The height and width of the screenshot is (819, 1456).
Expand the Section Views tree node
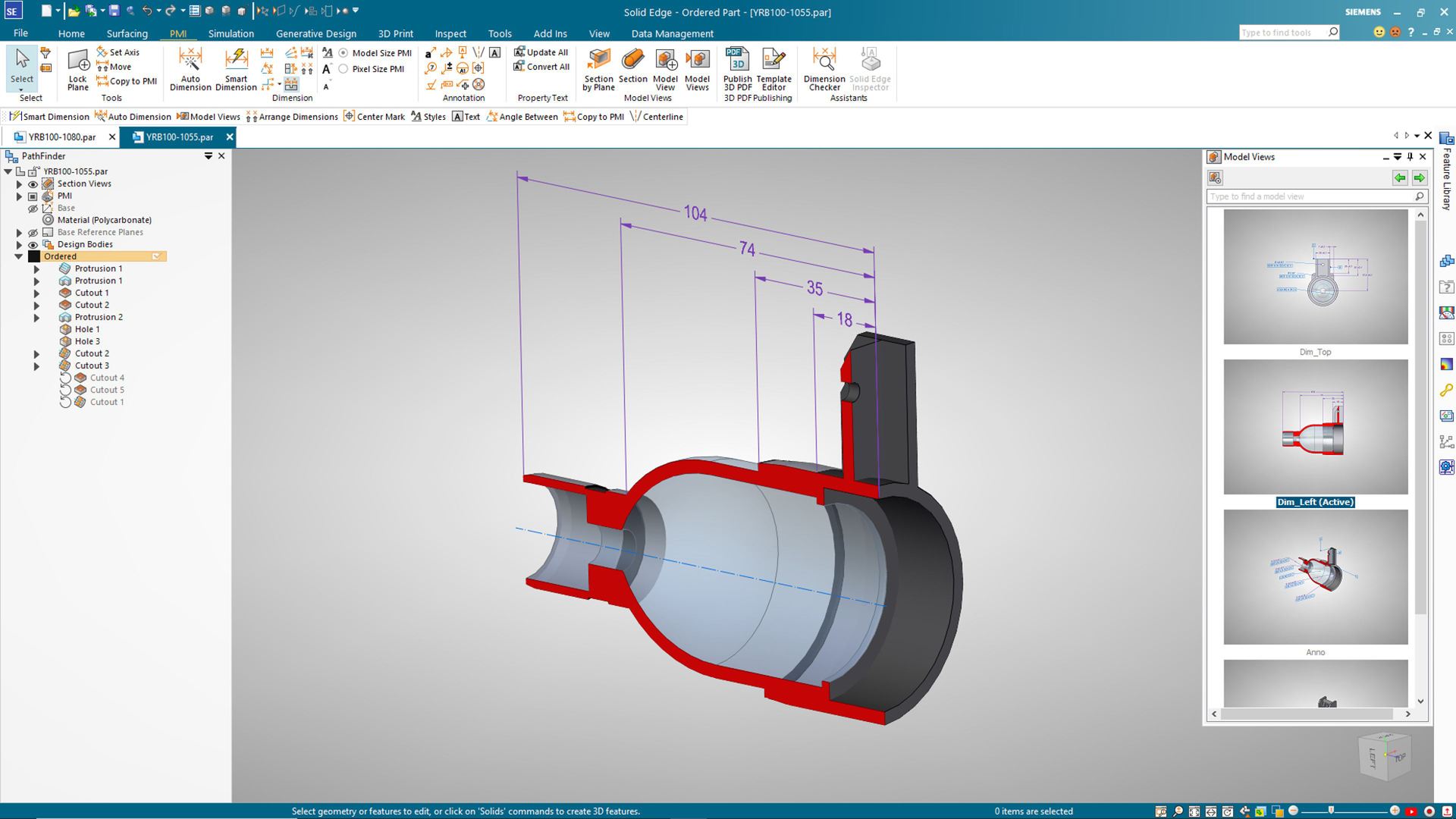[x=17, y=183]
